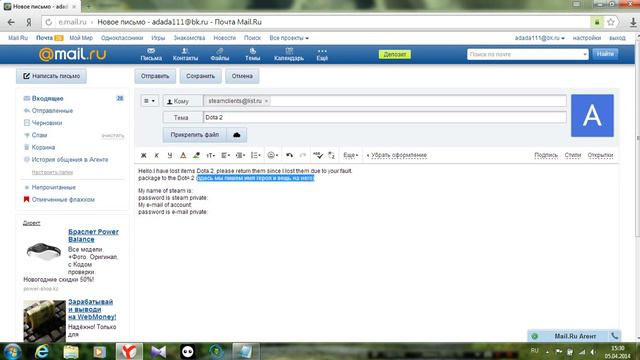Open the Черновики drafts folder
Viewport: 640px width, 360px height.
[x=47, y=123]
